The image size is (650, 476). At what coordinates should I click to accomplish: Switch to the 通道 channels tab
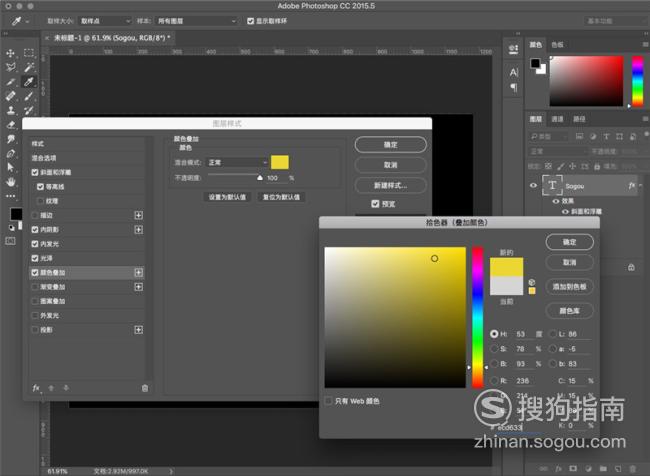558,119
